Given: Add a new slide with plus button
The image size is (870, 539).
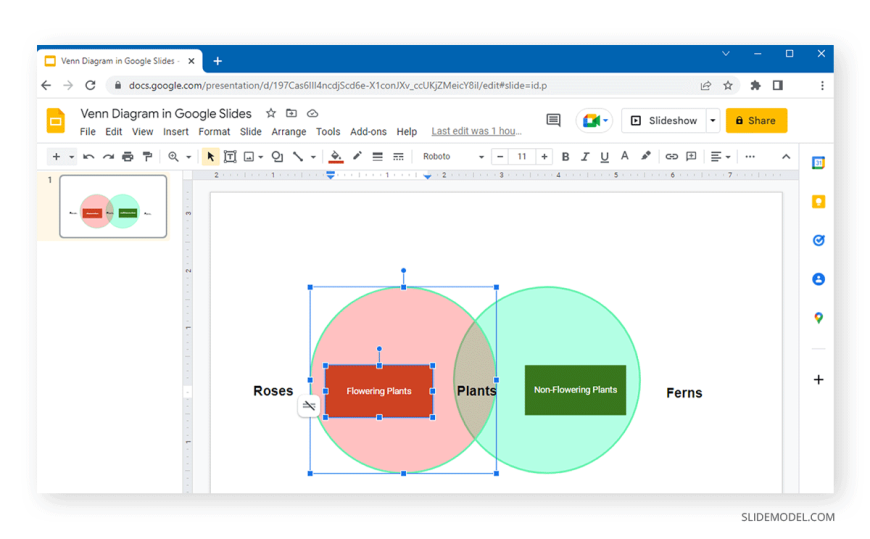Looking at the screenshot, I should (56, 157).
